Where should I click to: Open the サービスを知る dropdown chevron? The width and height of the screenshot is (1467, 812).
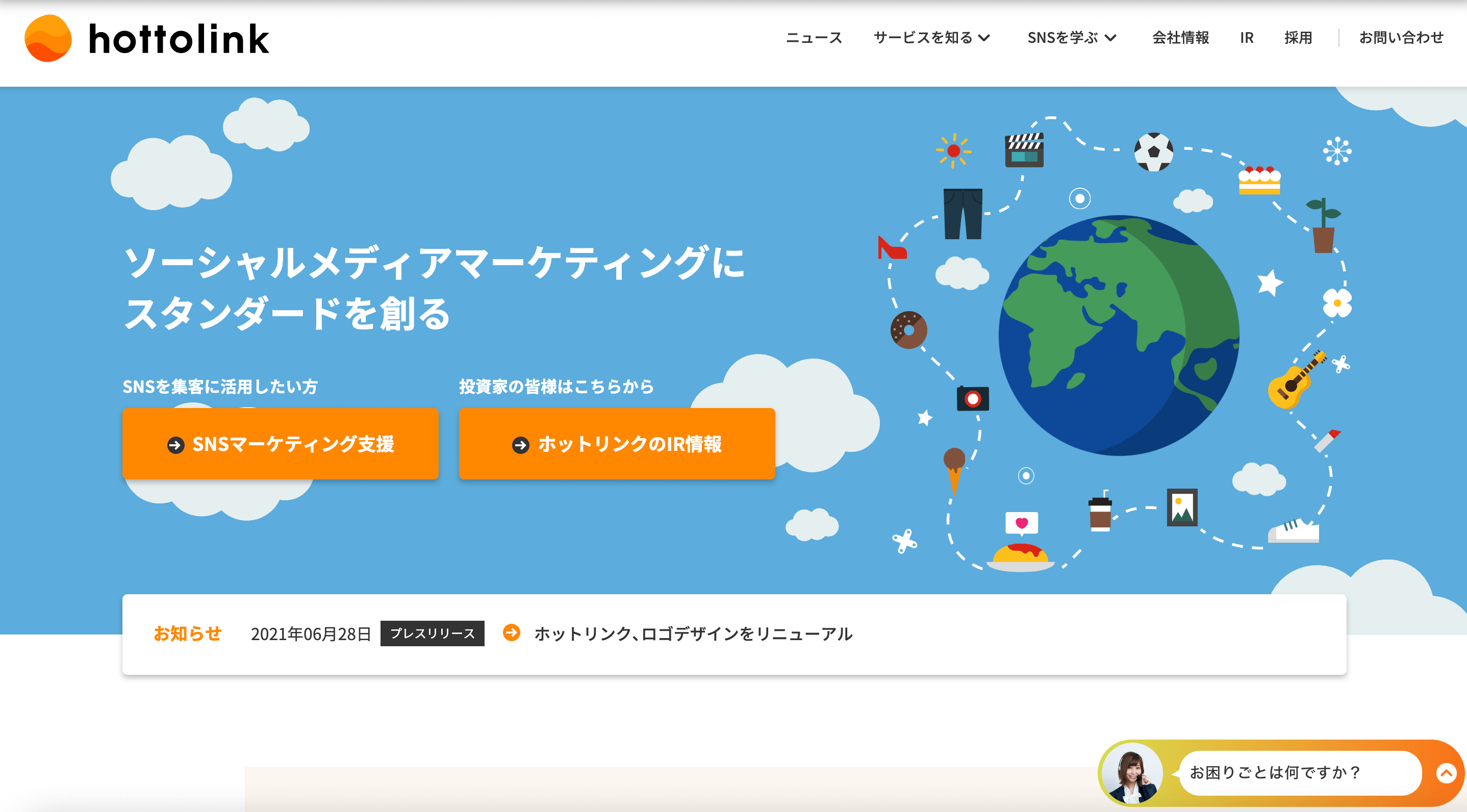(984, 38)
